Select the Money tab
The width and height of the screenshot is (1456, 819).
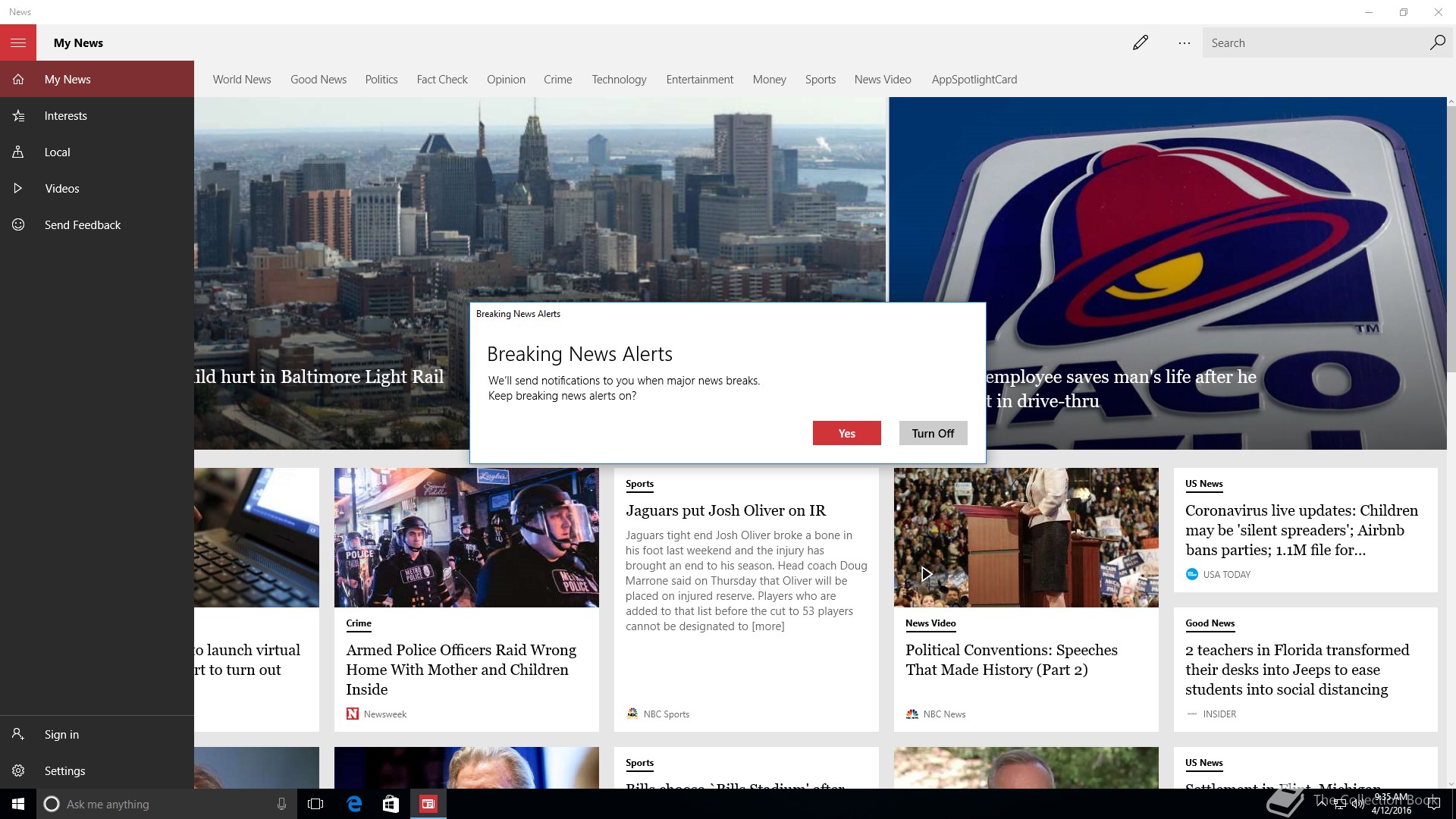(769, 79)
